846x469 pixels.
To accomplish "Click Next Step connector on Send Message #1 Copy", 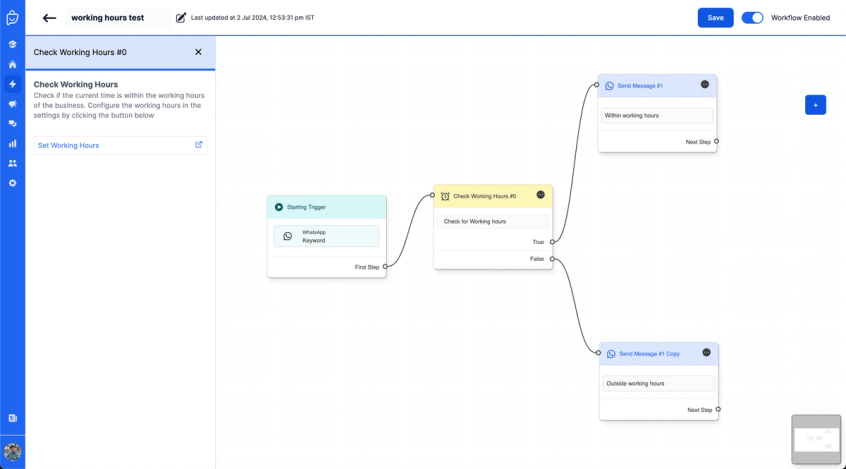I will tap(718, 410).
